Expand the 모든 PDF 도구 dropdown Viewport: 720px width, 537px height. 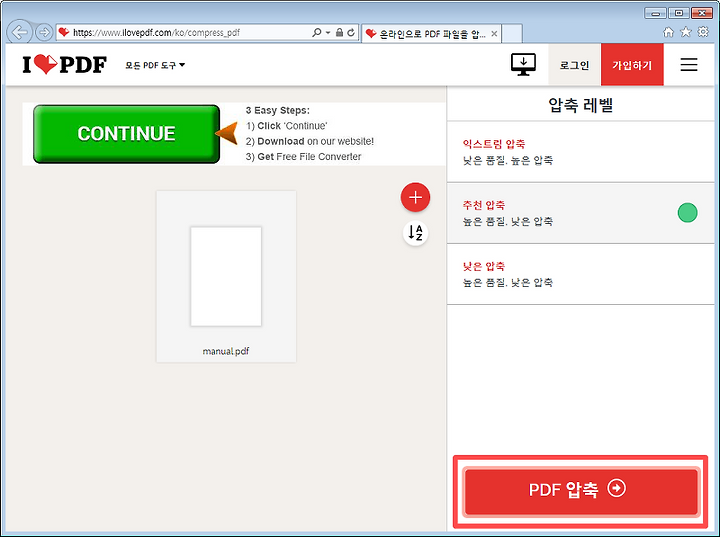pyautogui.click(x=155, y=65)
